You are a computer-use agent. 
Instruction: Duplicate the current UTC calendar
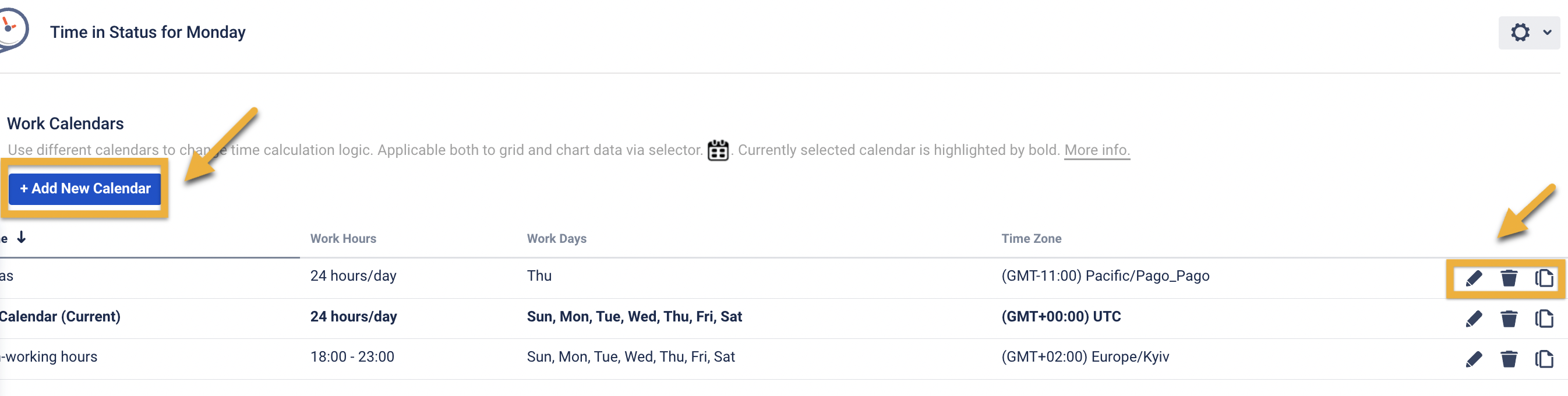pos(1544,319)
